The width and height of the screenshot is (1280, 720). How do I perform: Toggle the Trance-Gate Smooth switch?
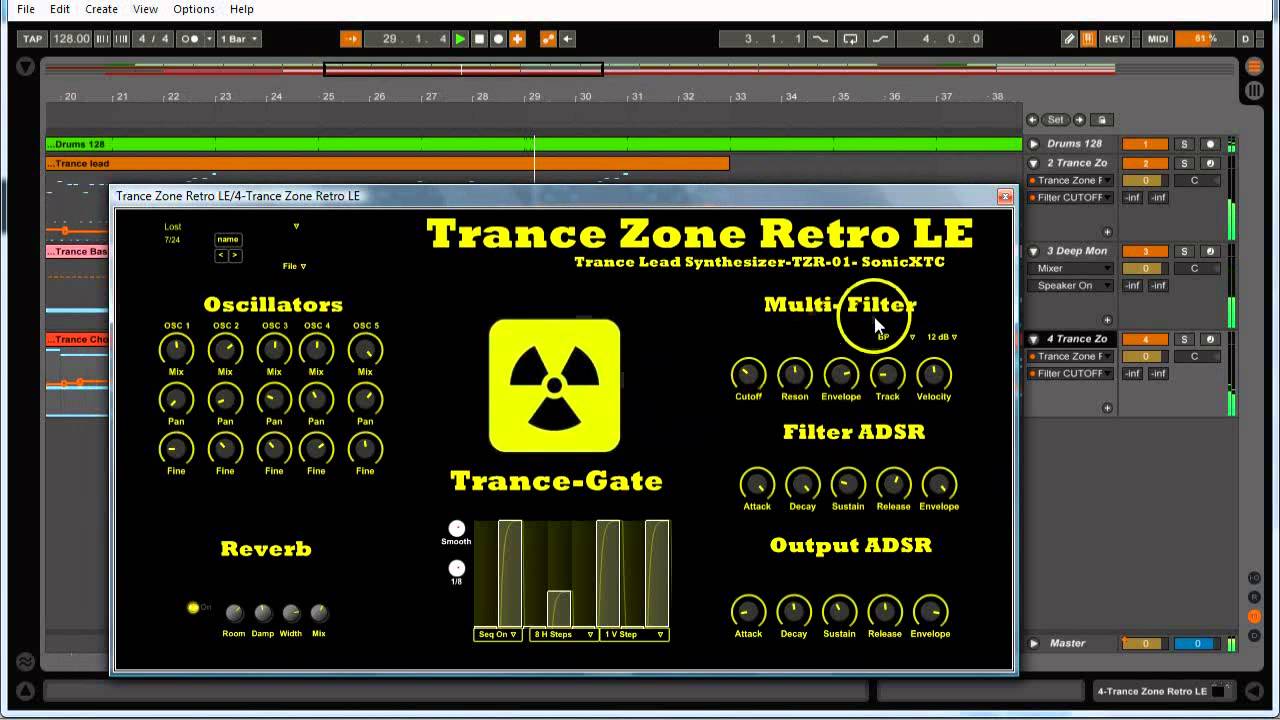click(457, 528)
